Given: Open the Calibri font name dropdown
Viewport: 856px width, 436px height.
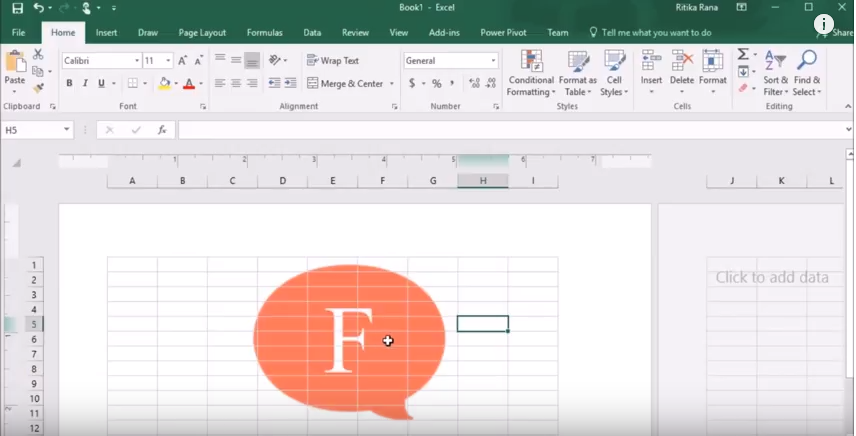Looking at the screenshot, I should tap(137, 61).
